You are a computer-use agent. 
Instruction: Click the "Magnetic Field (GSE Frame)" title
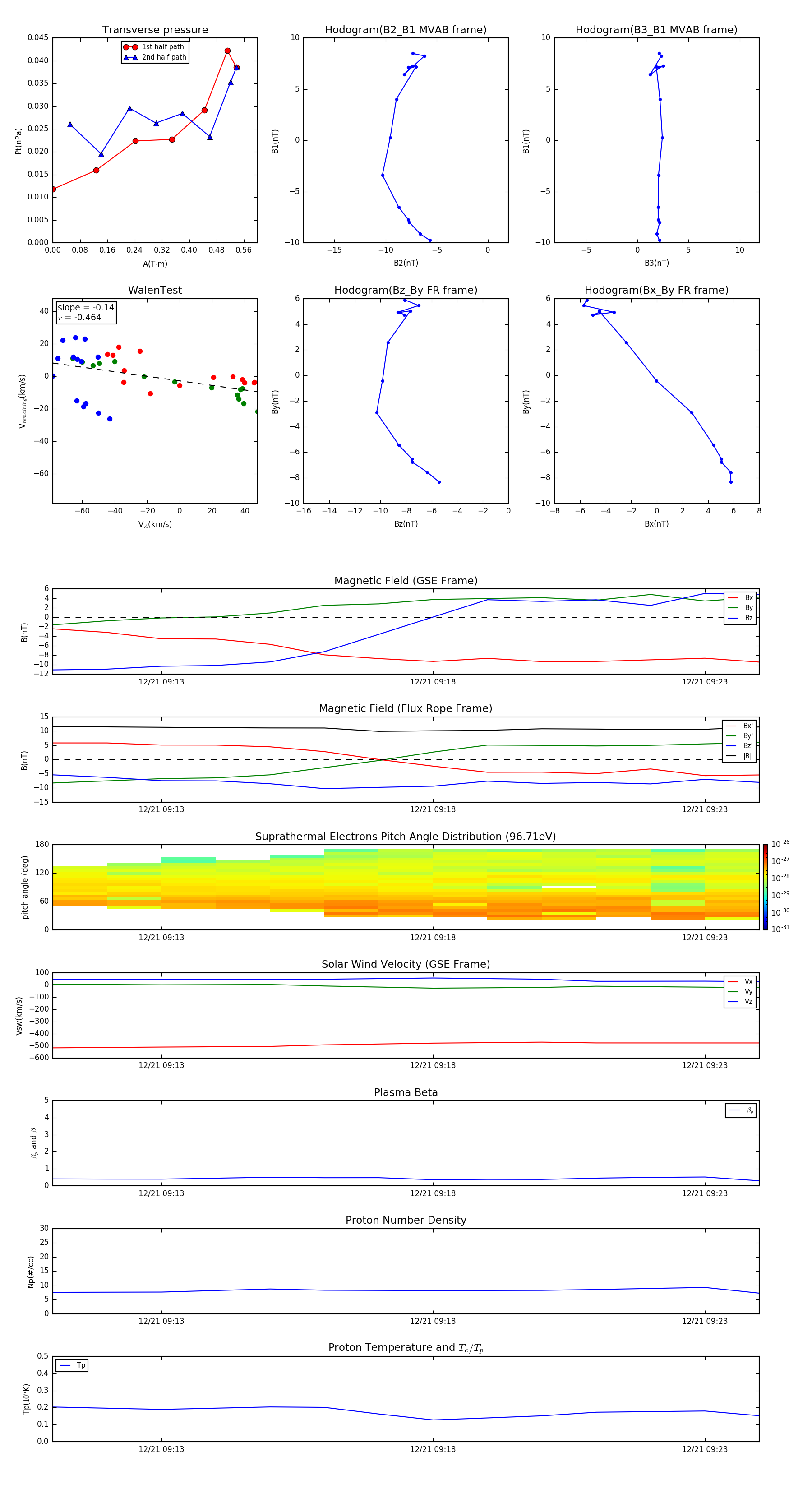click(406, 581)
